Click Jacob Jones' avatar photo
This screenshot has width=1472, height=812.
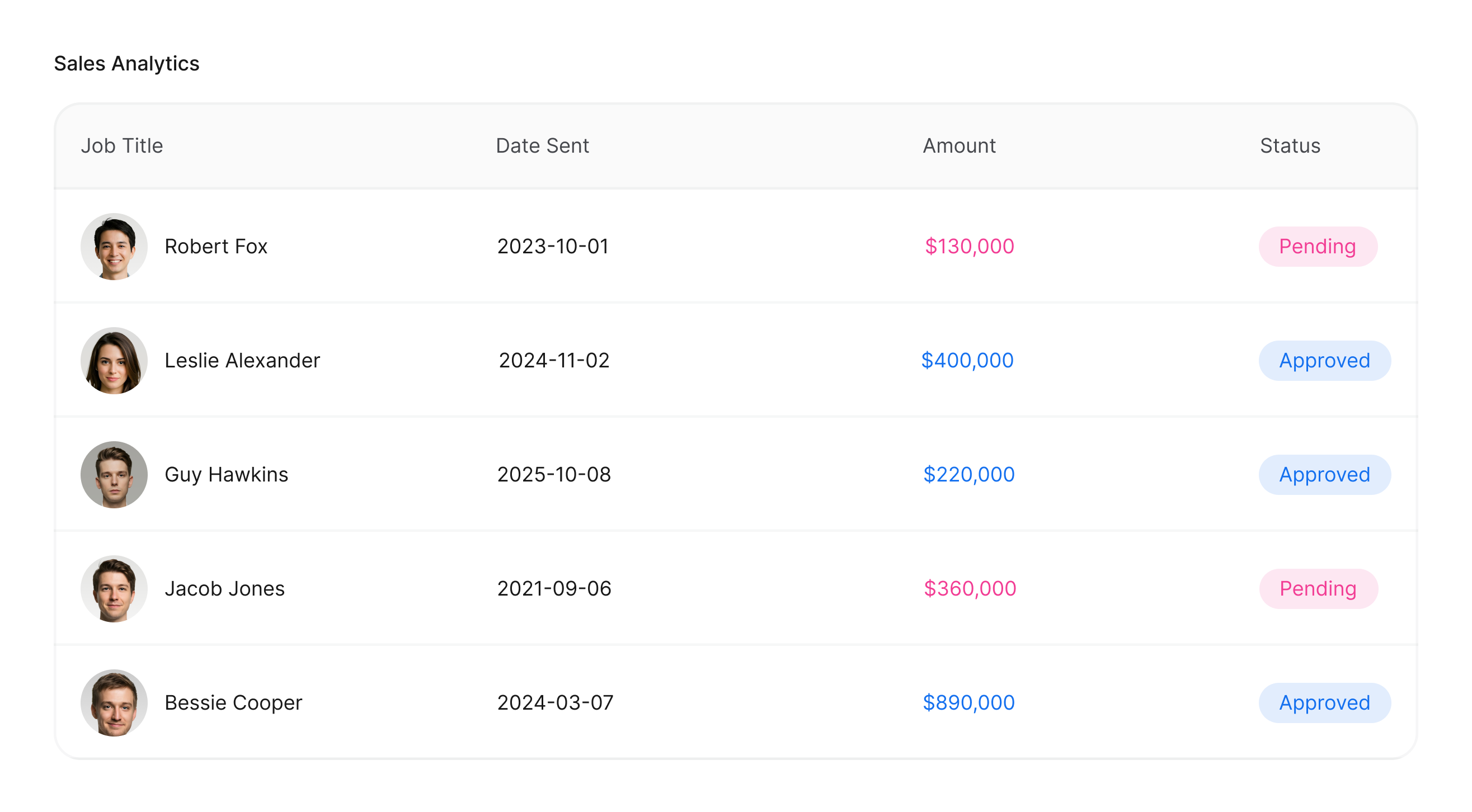(114, 589)
